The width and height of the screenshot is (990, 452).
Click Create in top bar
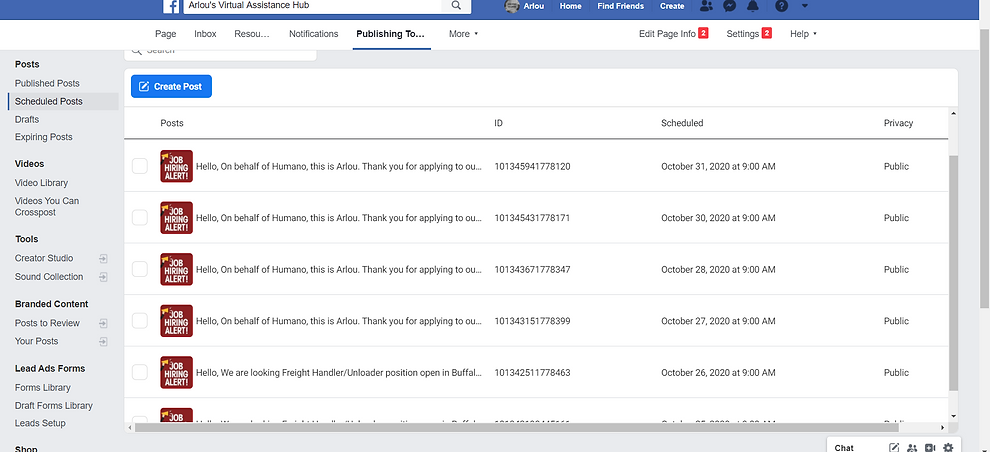(672, 6)
